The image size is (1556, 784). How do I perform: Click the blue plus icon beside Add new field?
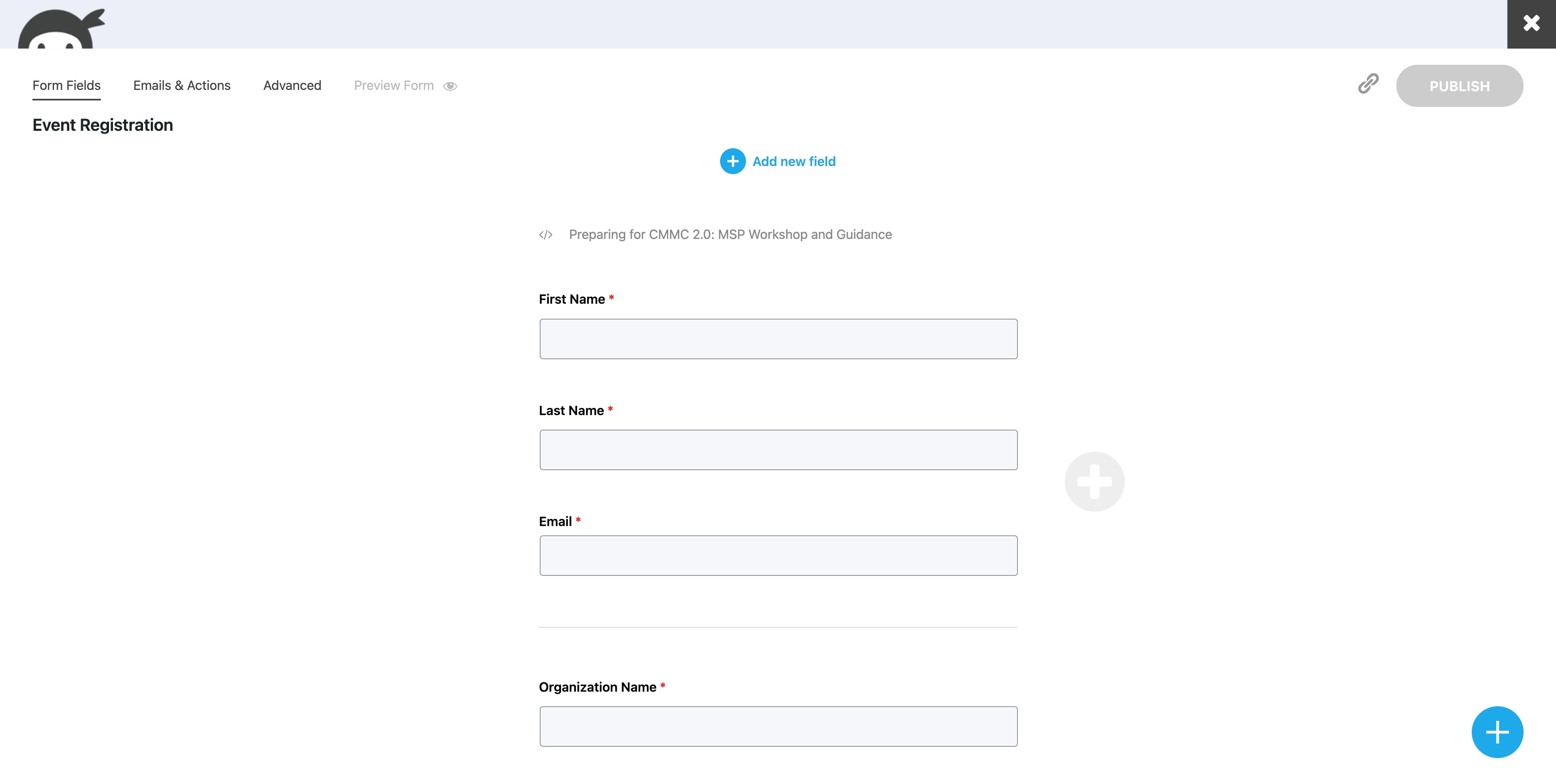click(732, 161)
